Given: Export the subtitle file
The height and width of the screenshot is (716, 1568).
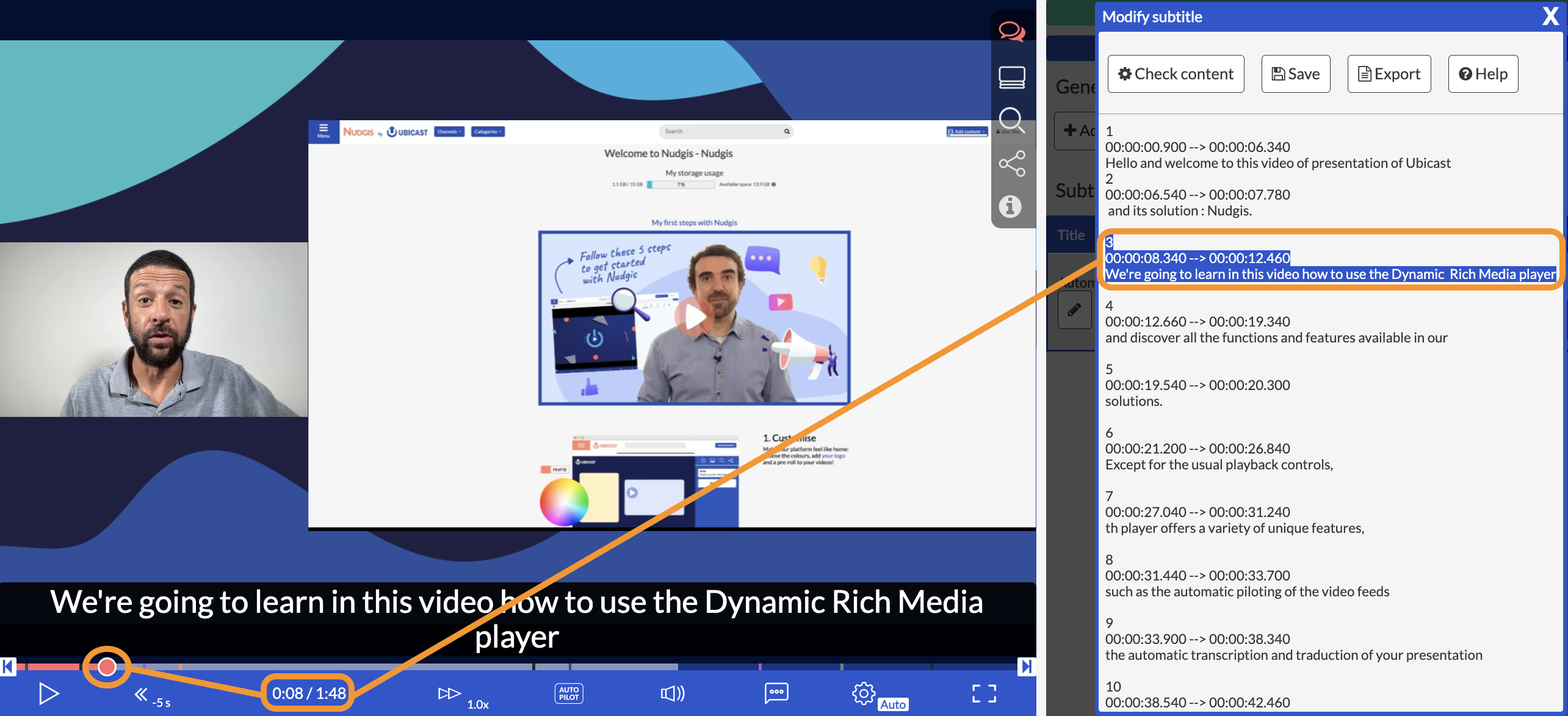Looking at the screenshot, I should pos(1389,74).
